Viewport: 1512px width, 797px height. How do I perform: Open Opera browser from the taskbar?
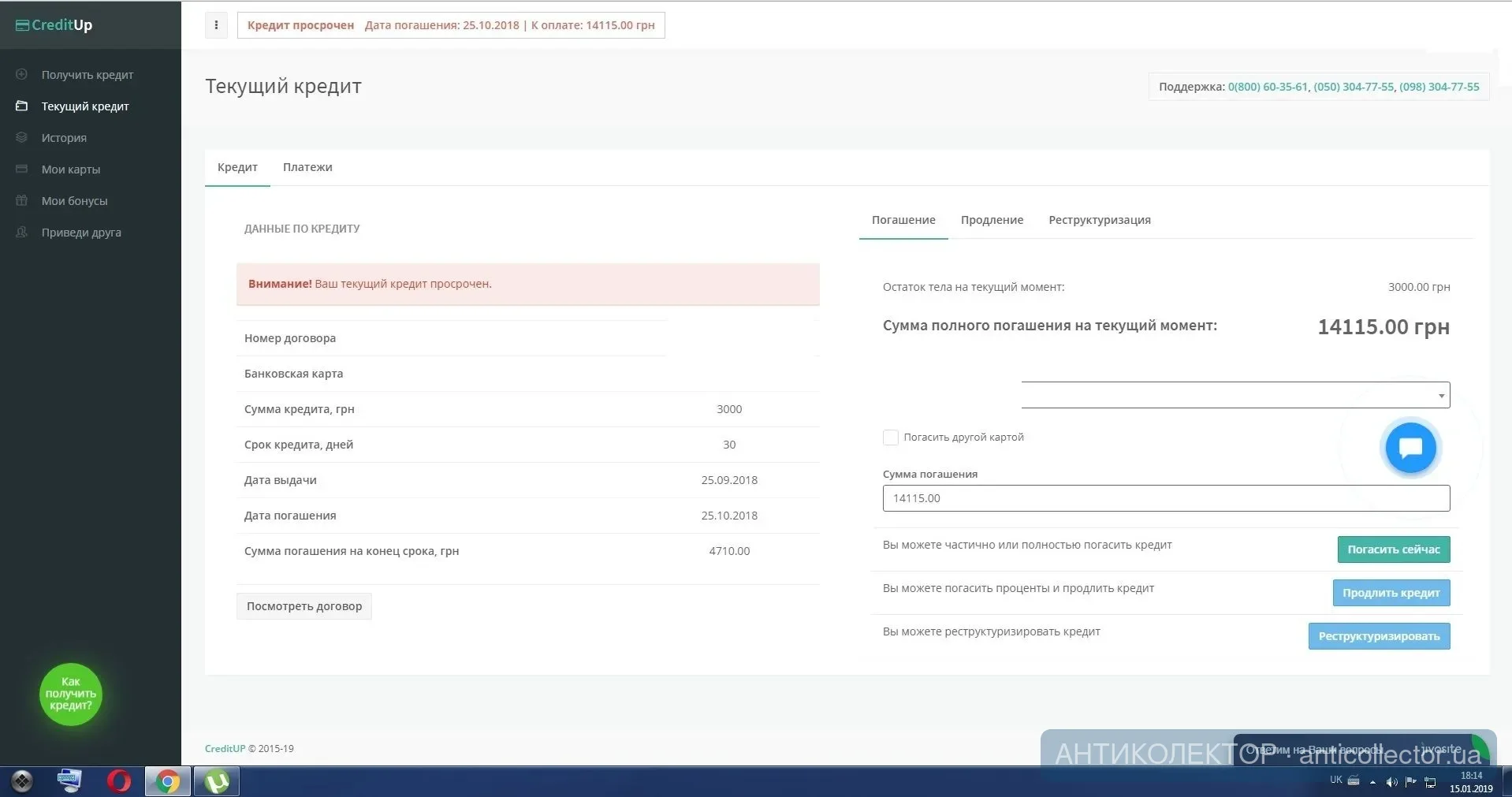tap(119, 781)
